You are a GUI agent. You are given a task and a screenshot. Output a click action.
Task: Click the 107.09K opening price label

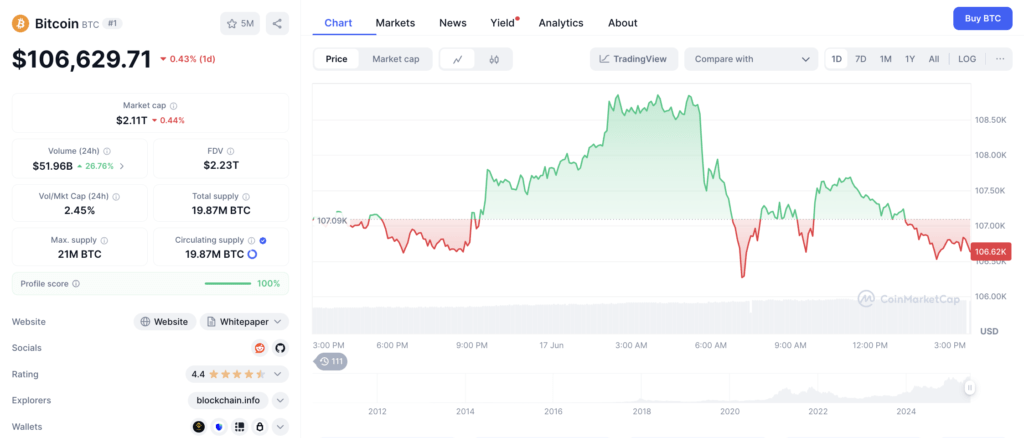click(331, 221)
